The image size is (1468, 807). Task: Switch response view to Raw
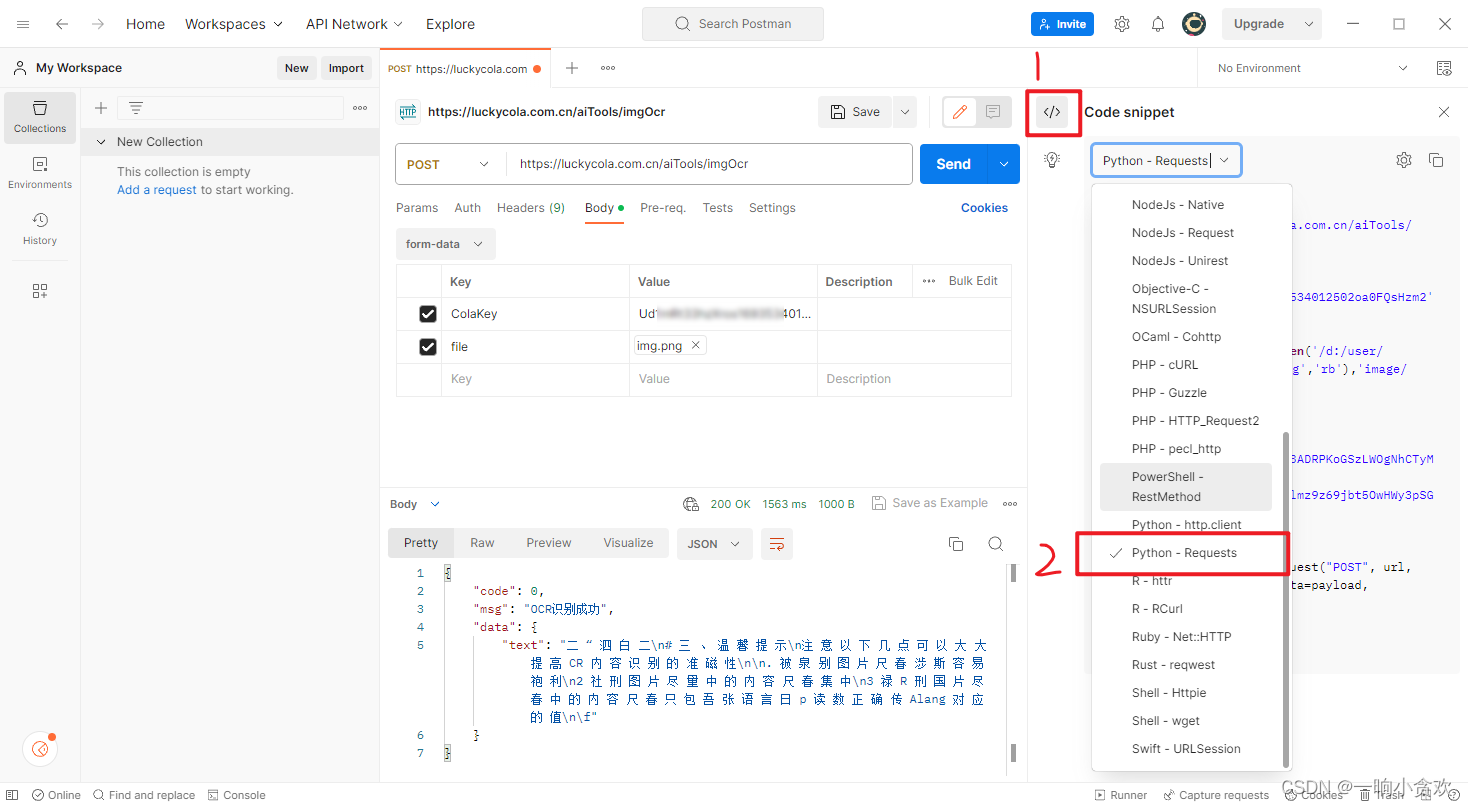482,543
